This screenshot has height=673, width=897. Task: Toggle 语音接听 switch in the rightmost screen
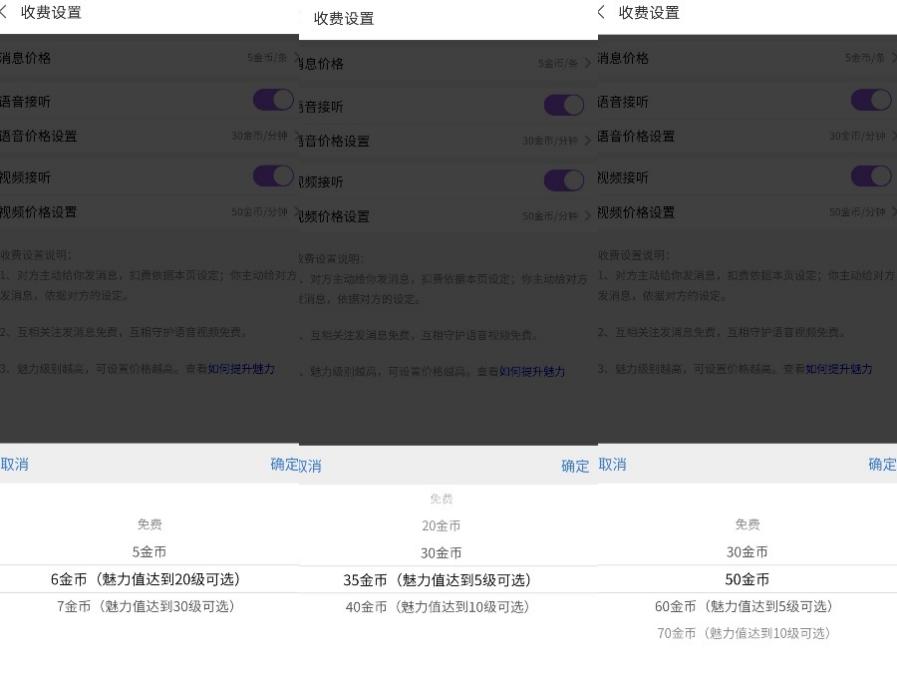point(872,100)
